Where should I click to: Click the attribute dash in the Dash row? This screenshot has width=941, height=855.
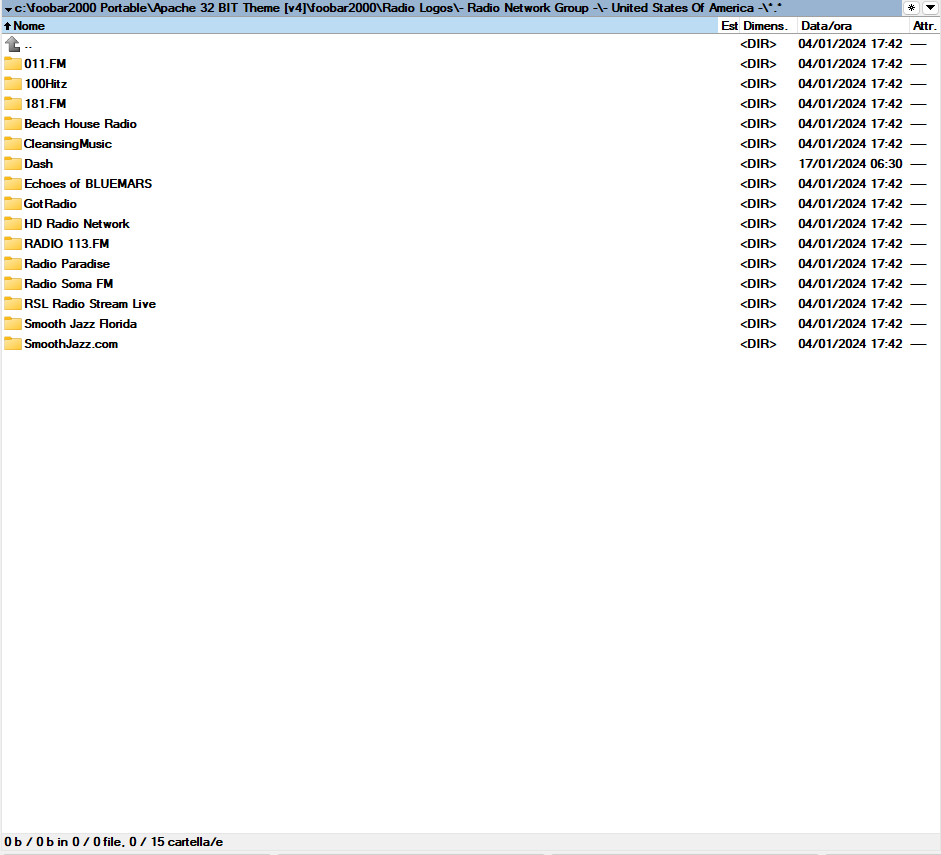point(919,164)
